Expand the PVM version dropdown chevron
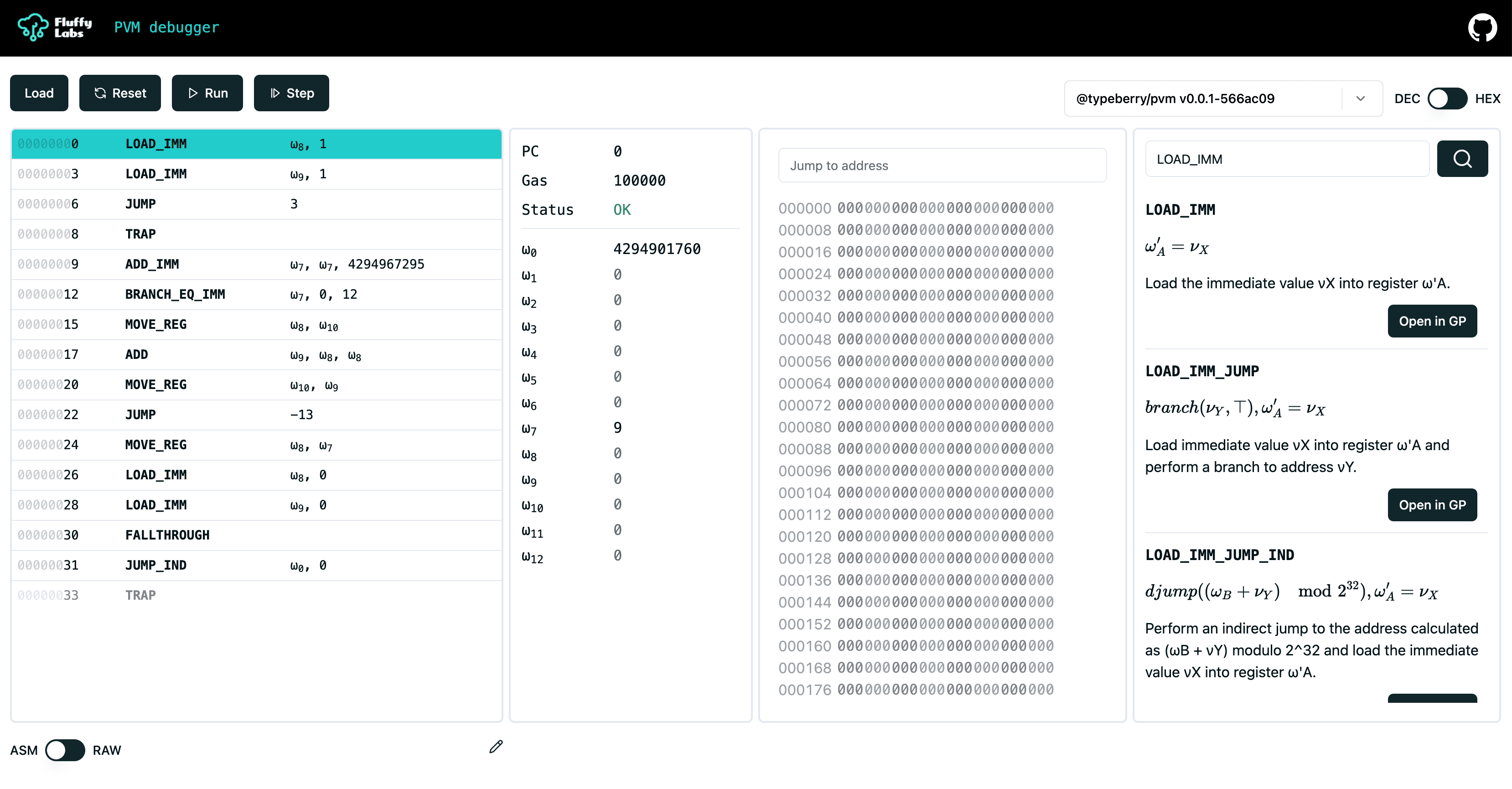 (1361, 99)
